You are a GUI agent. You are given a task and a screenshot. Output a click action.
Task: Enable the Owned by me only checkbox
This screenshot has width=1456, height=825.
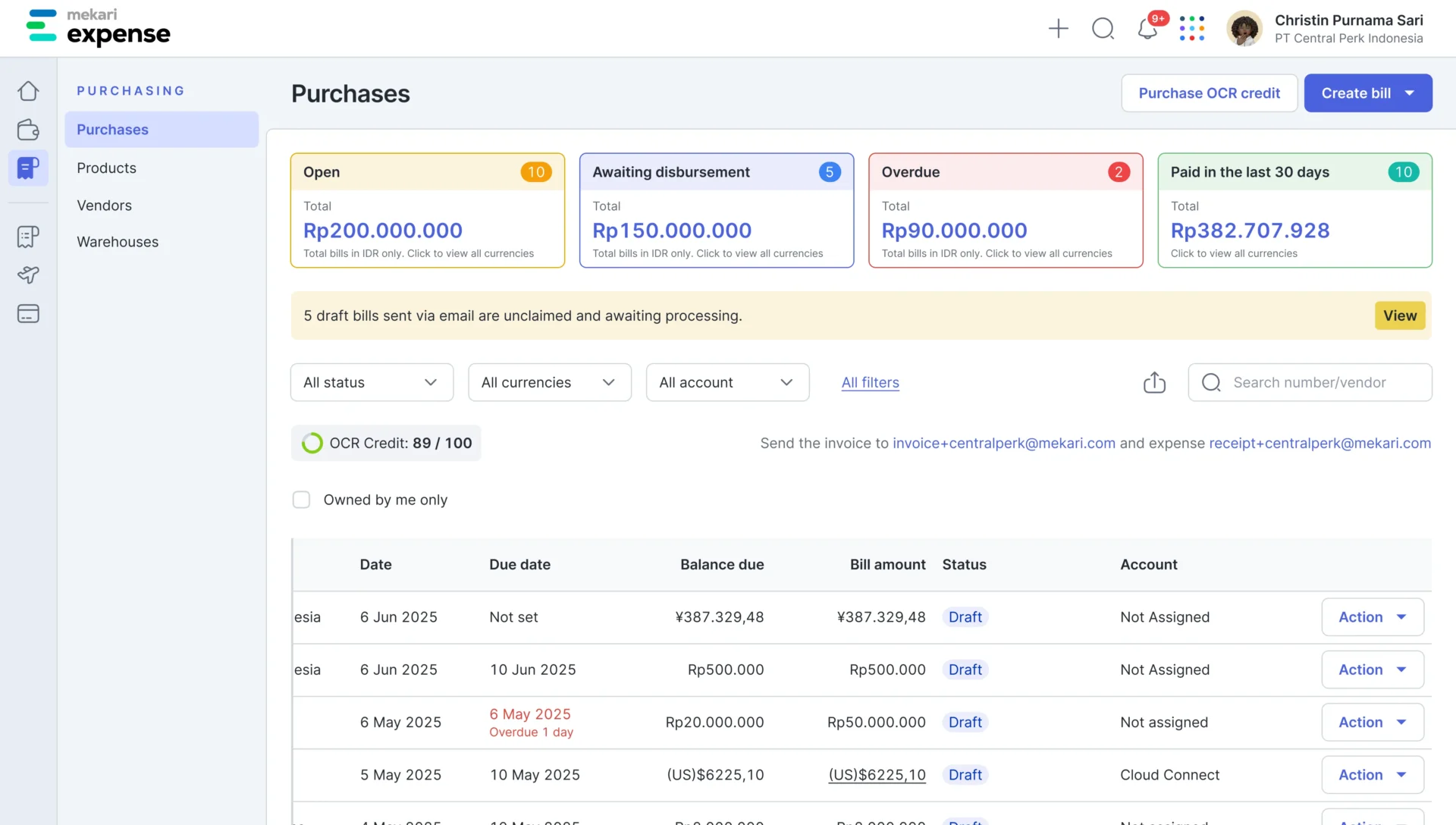(301, 500)
